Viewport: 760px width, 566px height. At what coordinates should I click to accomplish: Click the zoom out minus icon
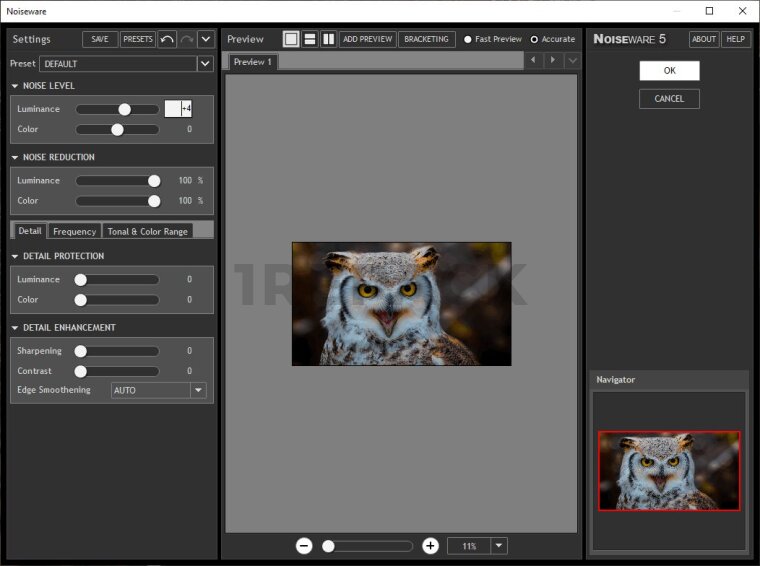tap(304, 546)
